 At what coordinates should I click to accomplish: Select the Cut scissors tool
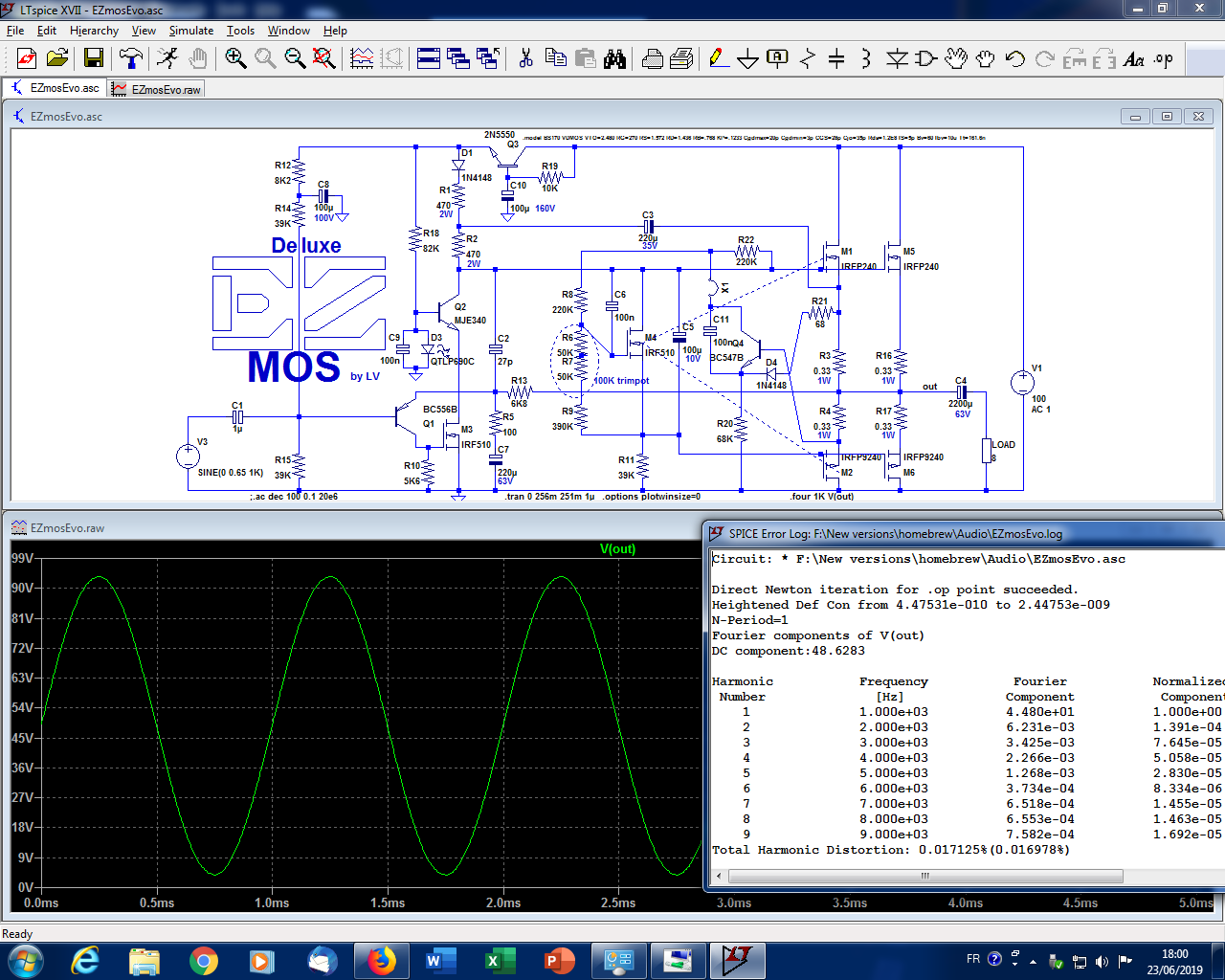coord(525,58)
